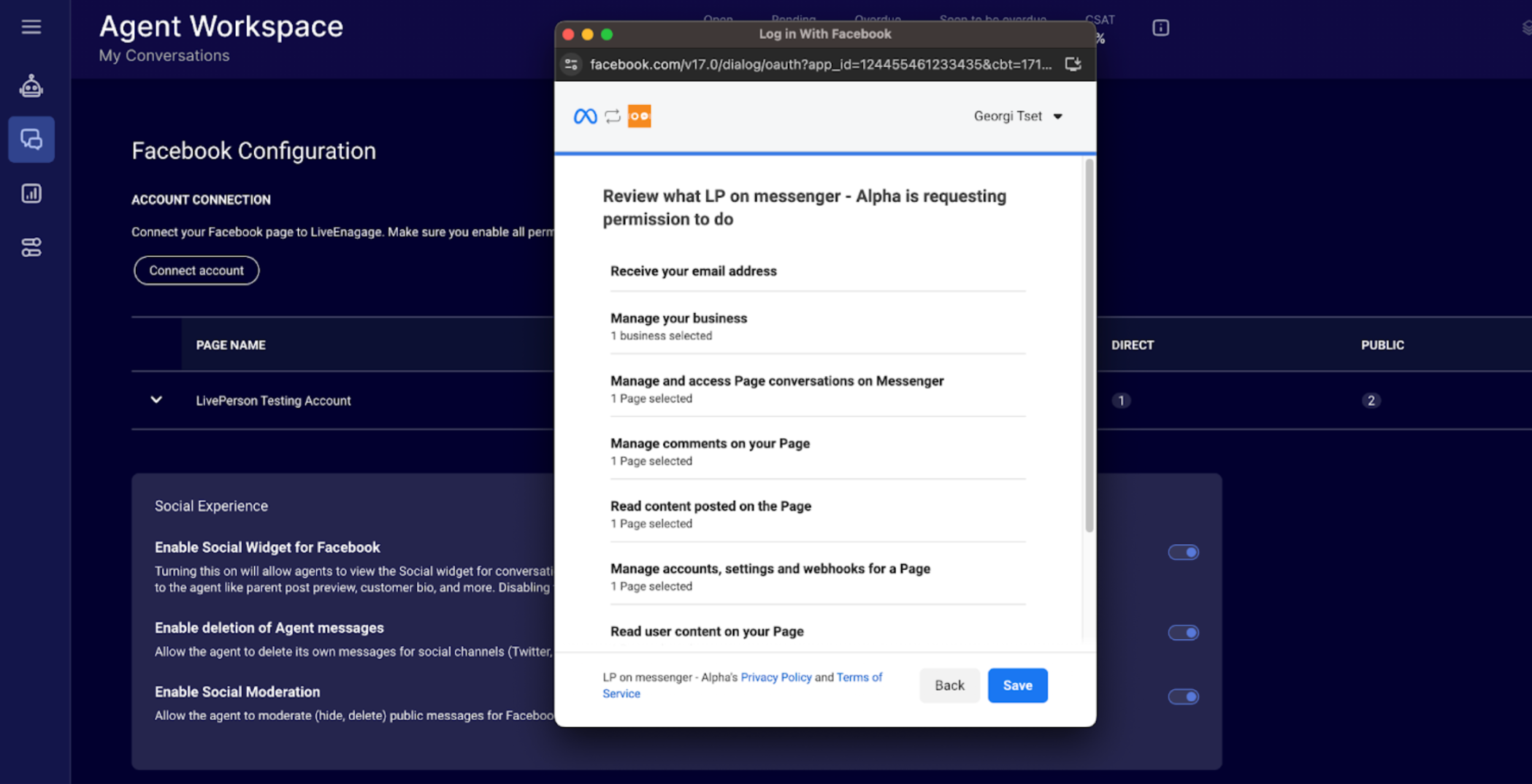Image resolution: width=1532 pixels, height=784 pixels.
Task: Click the PAGE NAME column header
Action: (x=231, y=345)
